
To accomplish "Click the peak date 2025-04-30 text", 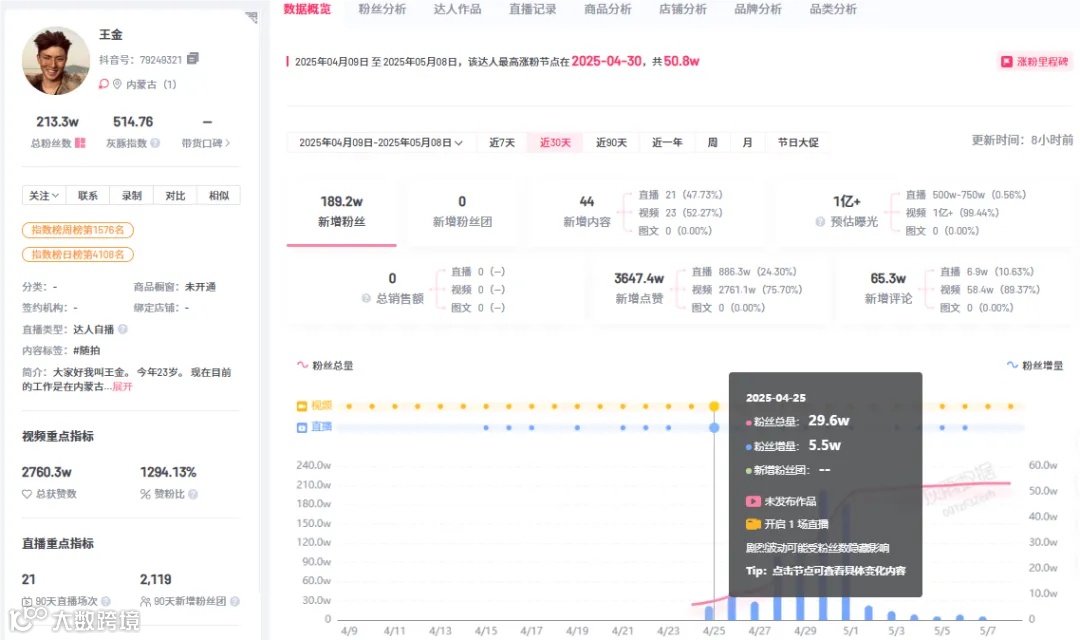I will coord(607,61).
